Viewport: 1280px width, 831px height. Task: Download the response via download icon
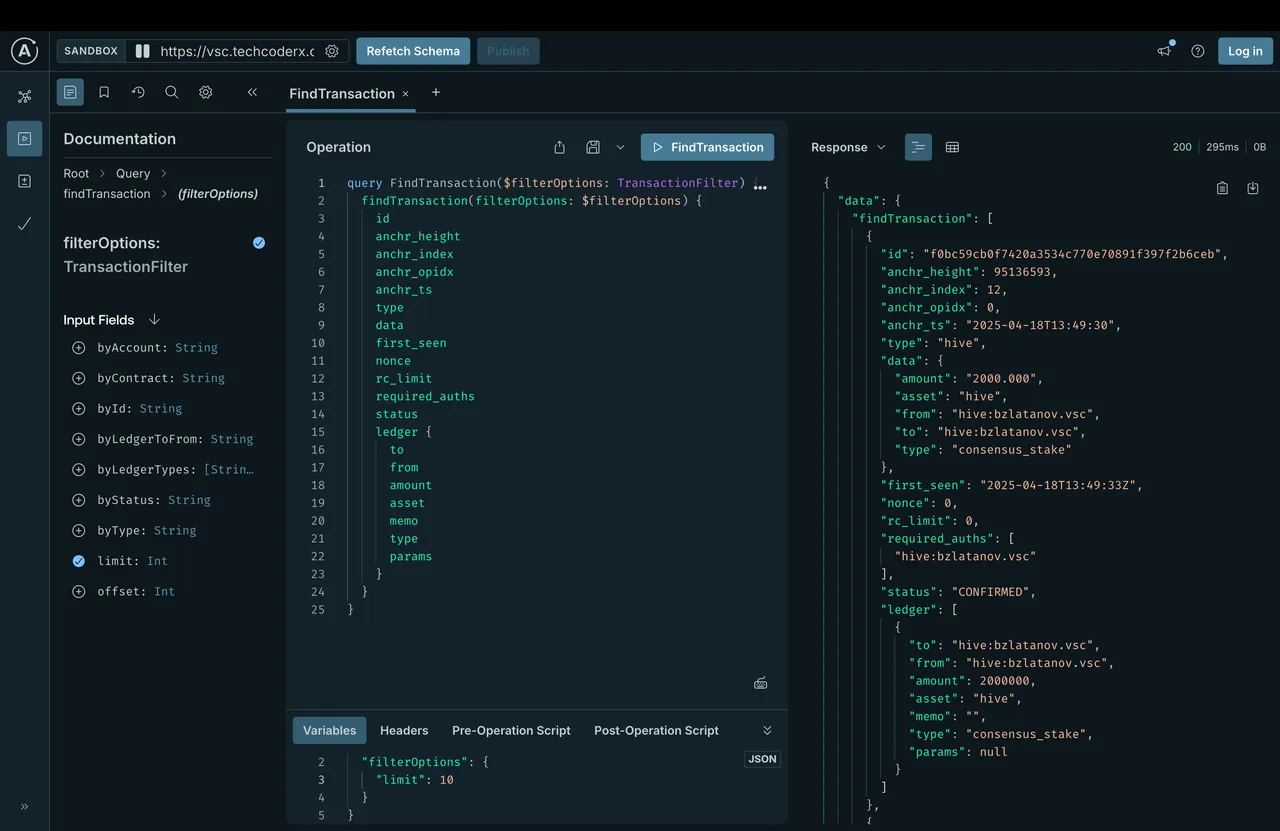(1252, 188)
